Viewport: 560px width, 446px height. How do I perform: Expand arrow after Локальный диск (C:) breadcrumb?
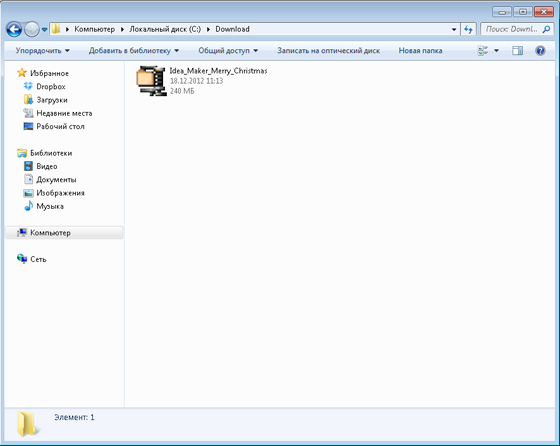pos(208,29)
